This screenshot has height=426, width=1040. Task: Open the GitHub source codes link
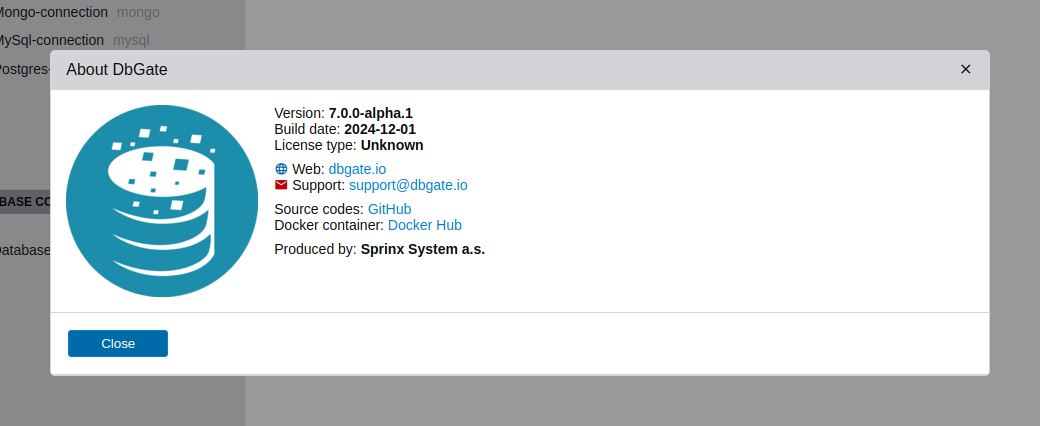(x=389, y=209)
